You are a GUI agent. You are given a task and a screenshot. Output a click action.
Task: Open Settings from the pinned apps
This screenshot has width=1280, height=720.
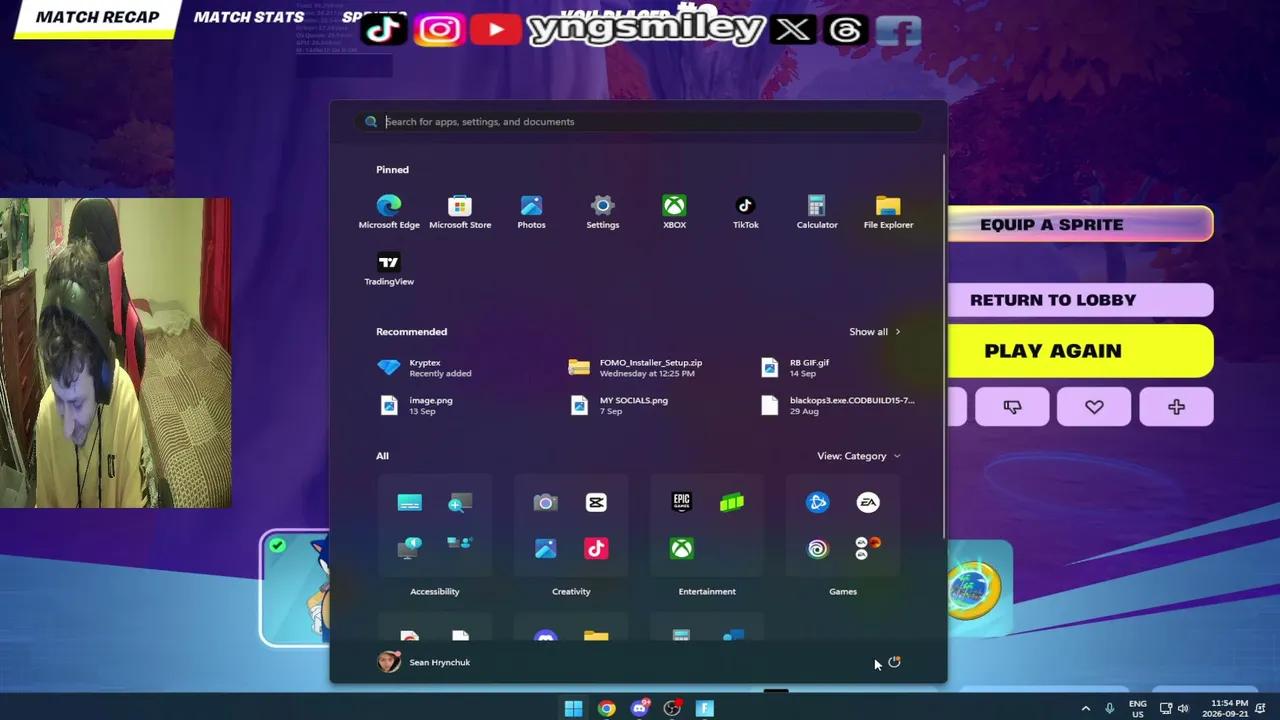(x=602, y=212)
